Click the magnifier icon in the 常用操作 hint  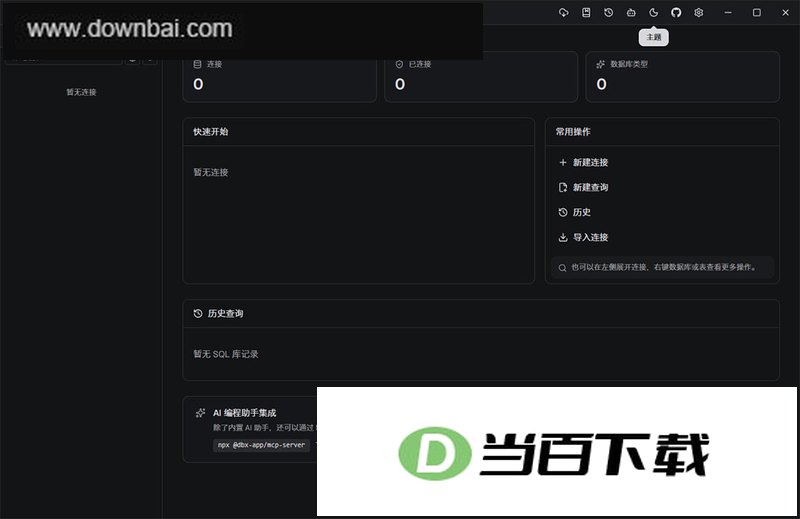pos(562,268)
